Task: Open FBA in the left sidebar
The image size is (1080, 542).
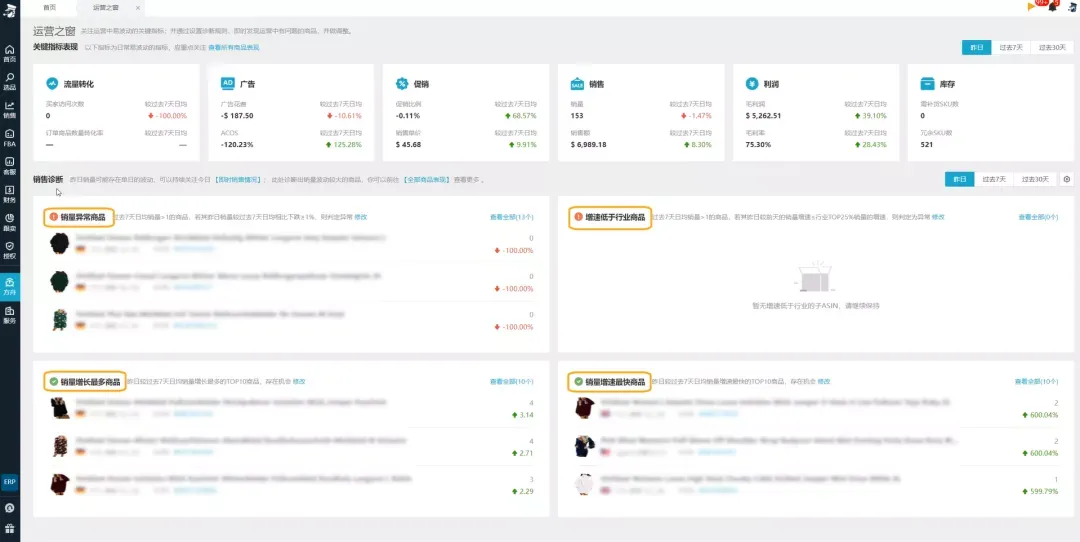Action: coord(10,138)
